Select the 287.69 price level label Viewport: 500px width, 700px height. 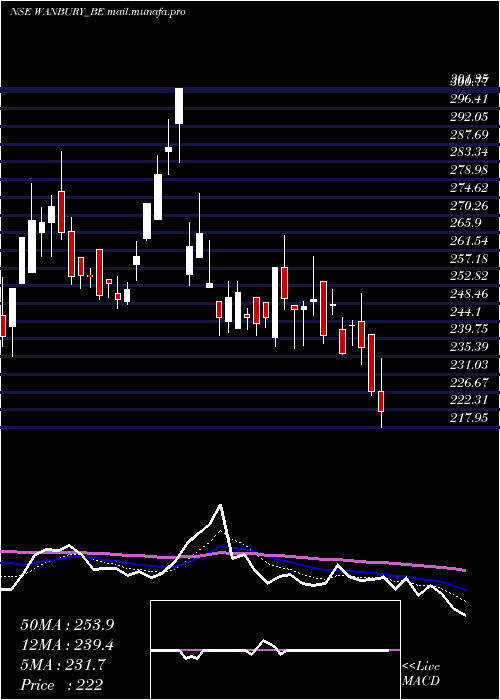pos(469,135)
